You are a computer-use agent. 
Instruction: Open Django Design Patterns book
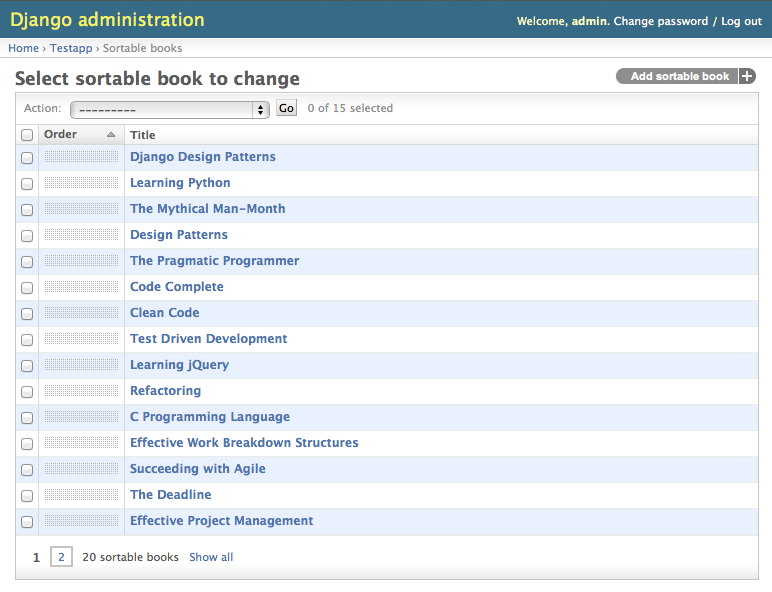coord(203,157)
